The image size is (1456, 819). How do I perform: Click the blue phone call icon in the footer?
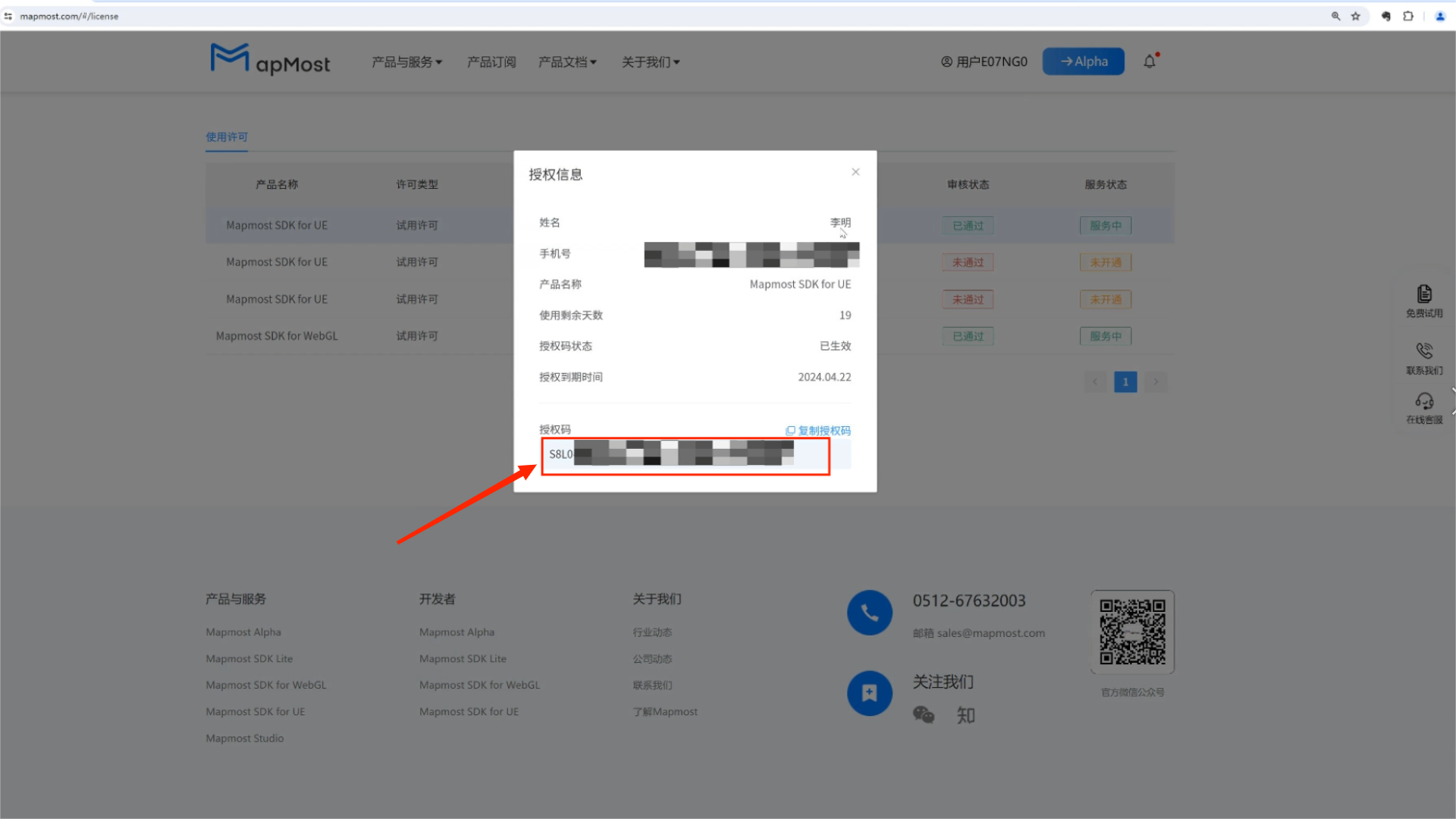[870, 613]
